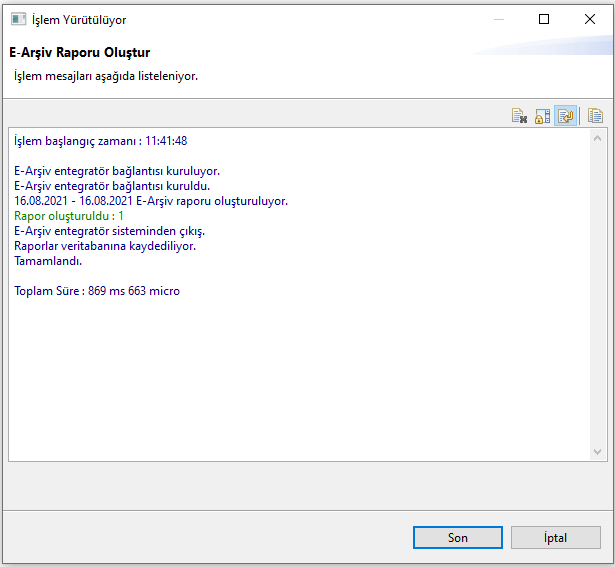Image resolution: width=615 pixels, height=567 pixels.
Task: Click the İşlem Yürütülüyor title bar app icon
Action: click(18, 19)
